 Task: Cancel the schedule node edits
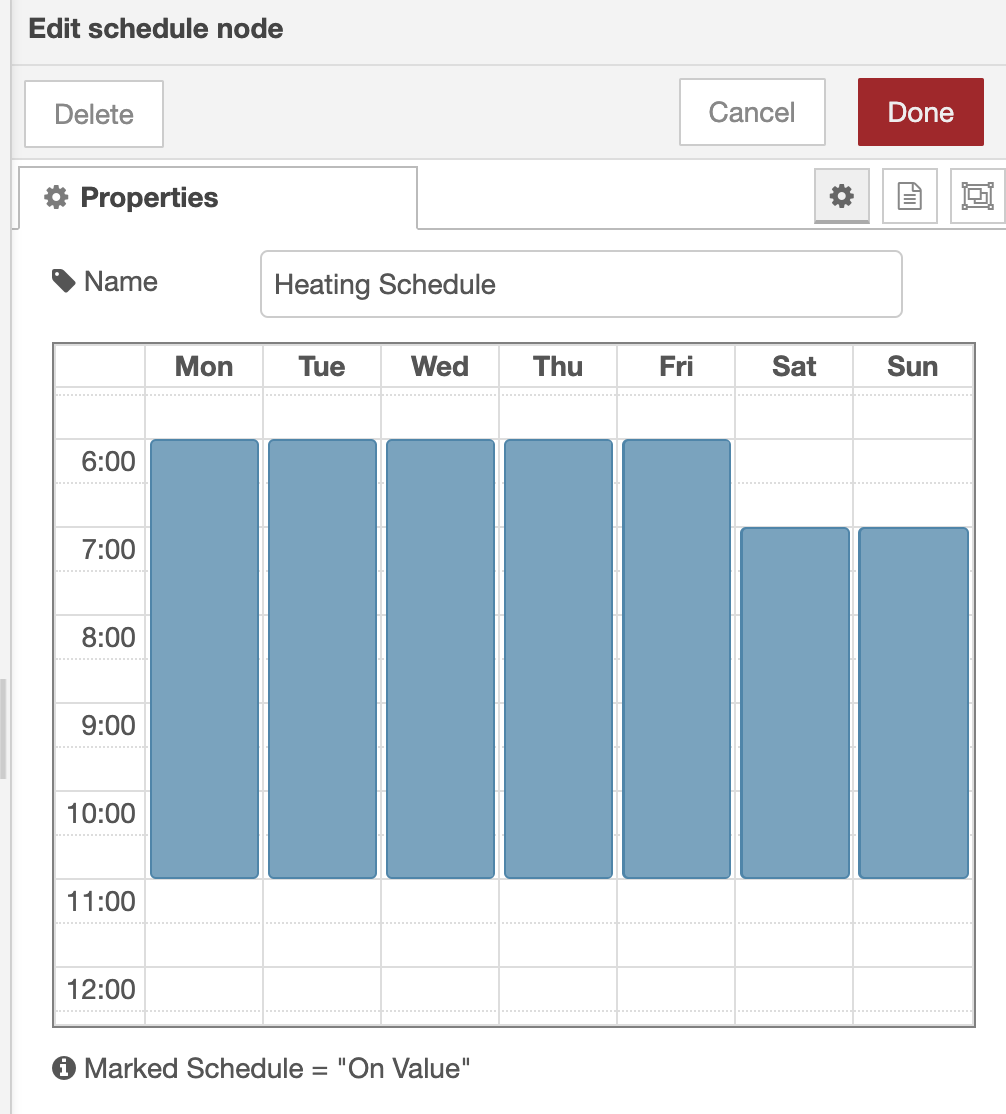[x=752, y=112]
